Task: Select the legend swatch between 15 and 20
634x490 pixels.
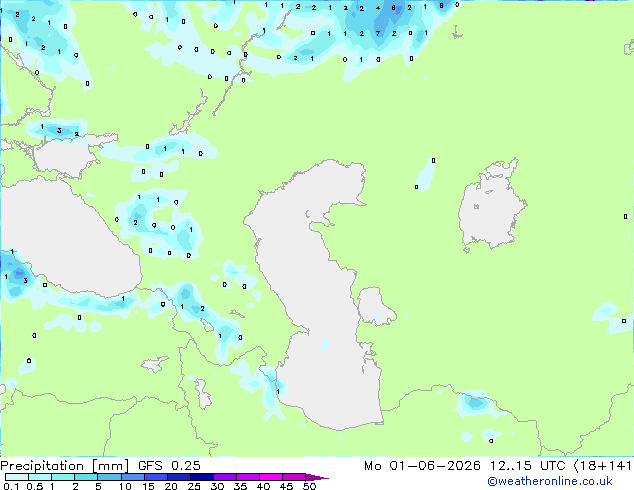Action: [155, 477]
